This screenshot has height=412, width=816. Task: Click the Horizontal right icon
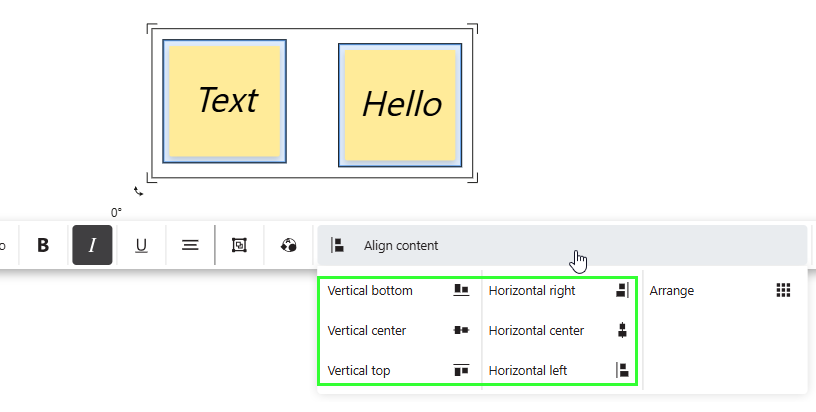coord(622,291)
